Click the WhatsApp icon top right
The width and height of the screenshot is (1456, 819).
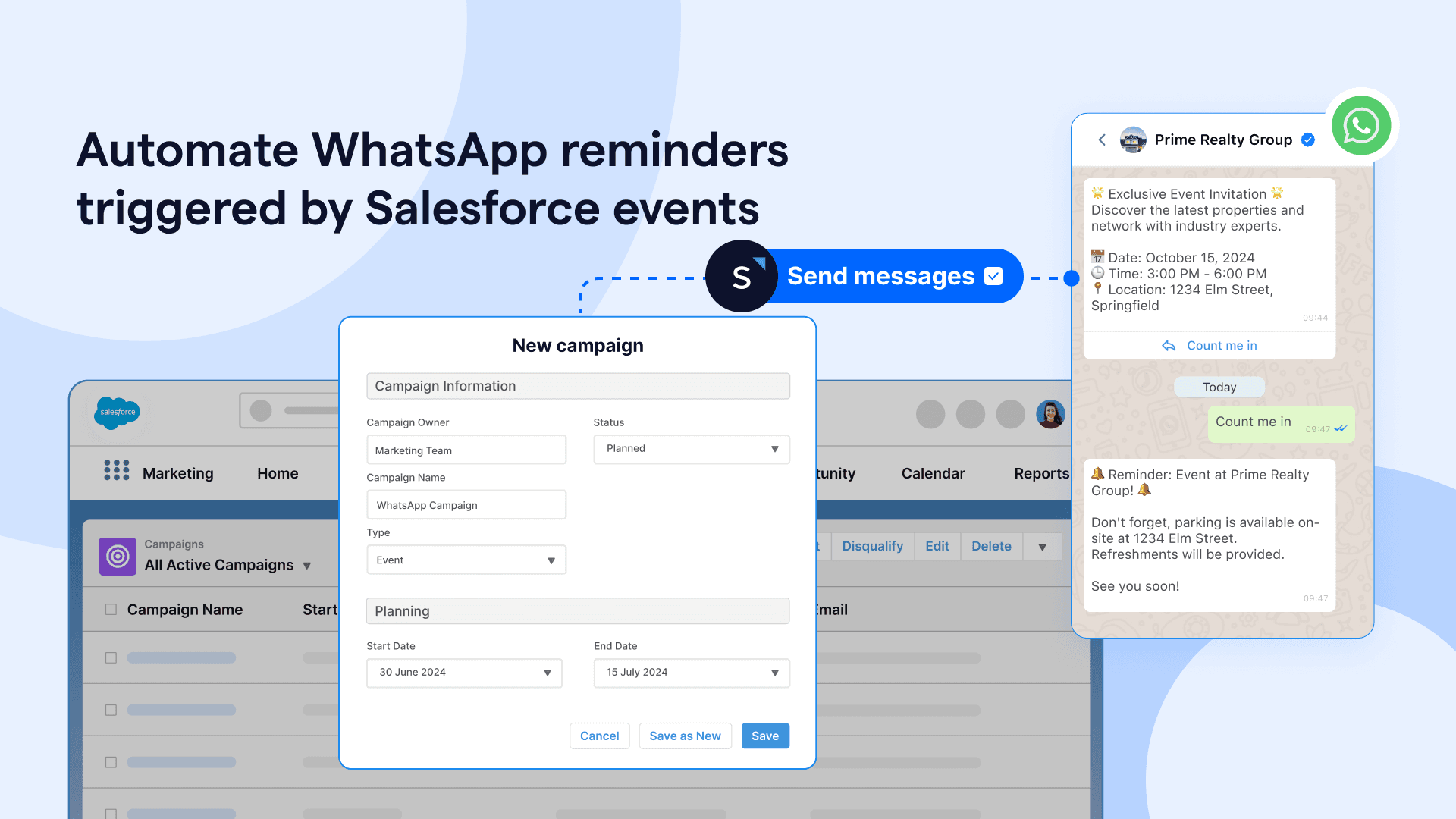click(1361, 125)
